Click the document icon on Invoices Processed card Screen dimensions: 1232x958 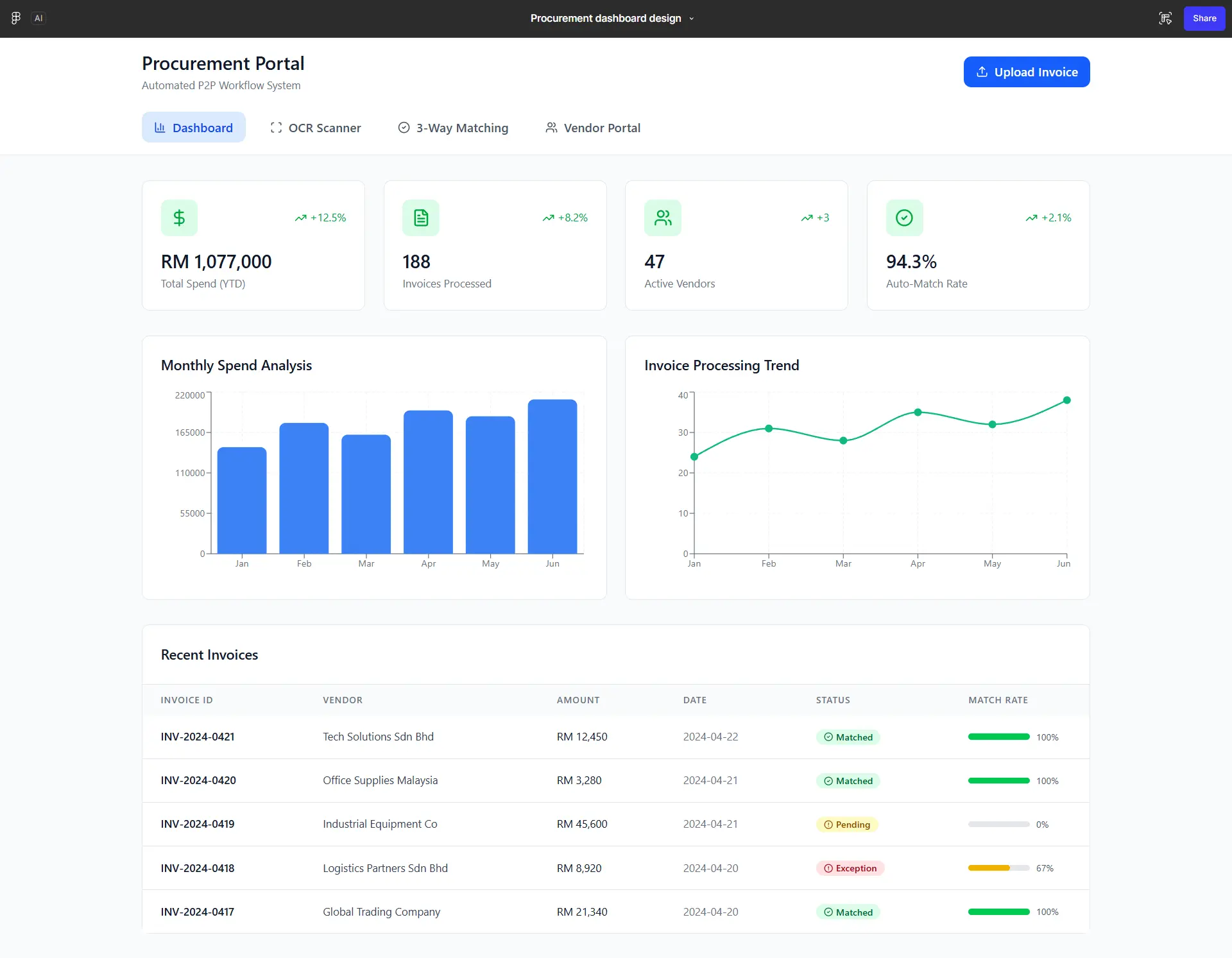click(421, 218)
